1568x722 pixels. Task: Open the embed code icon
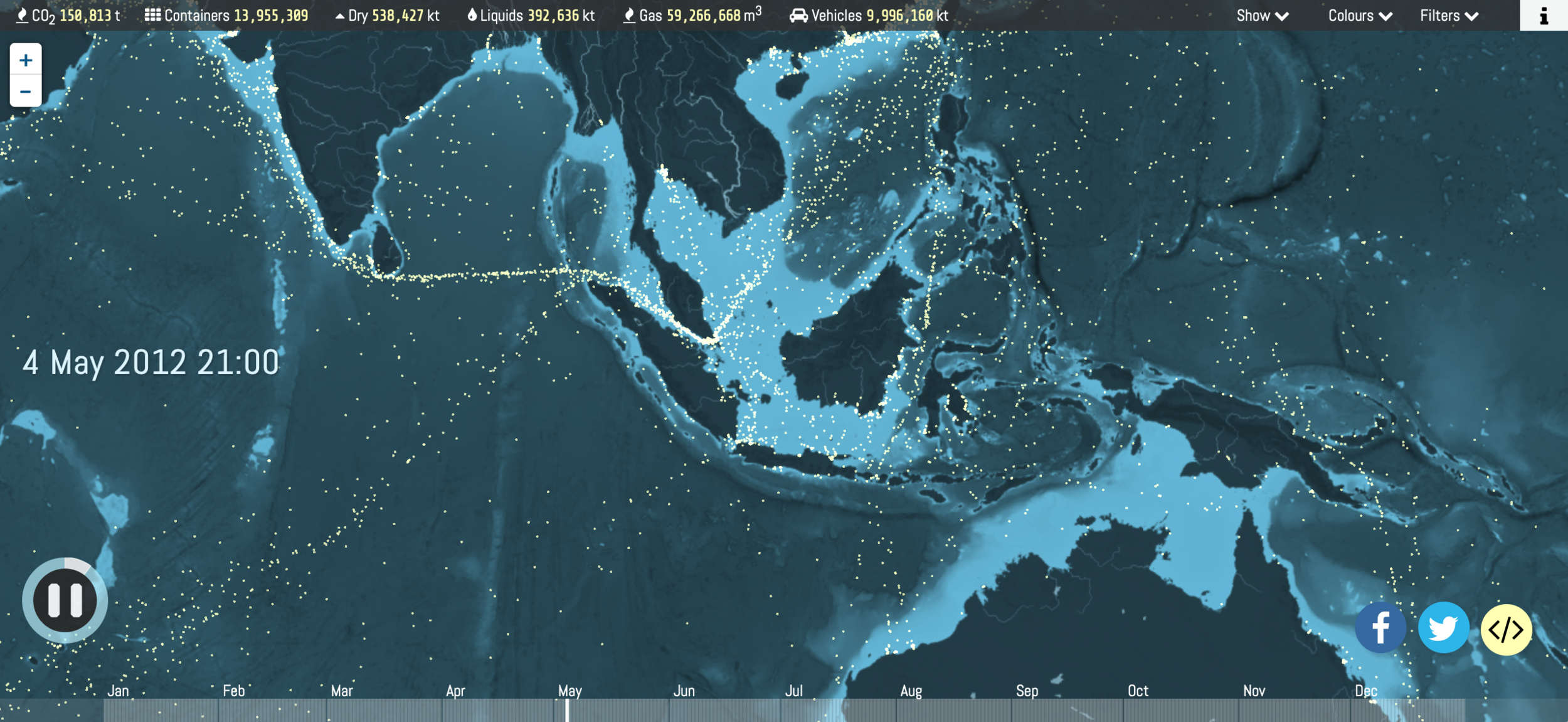pyautogui.click(x=1506, y=629)
